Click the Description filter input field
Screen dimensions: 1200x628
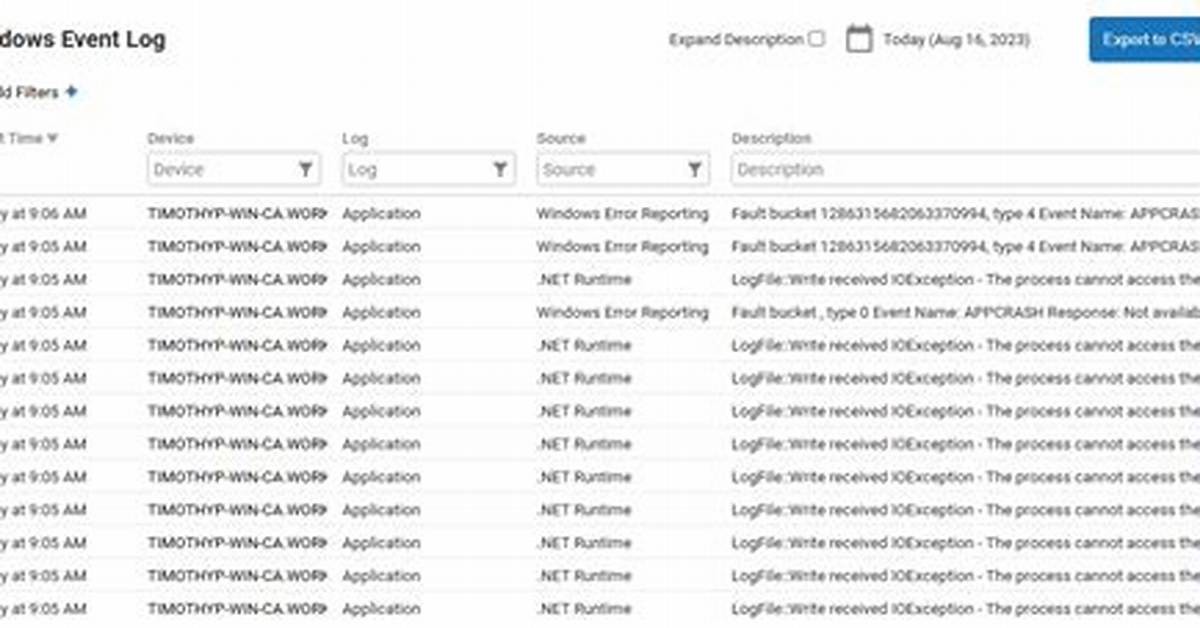click(x=965, y=169)
